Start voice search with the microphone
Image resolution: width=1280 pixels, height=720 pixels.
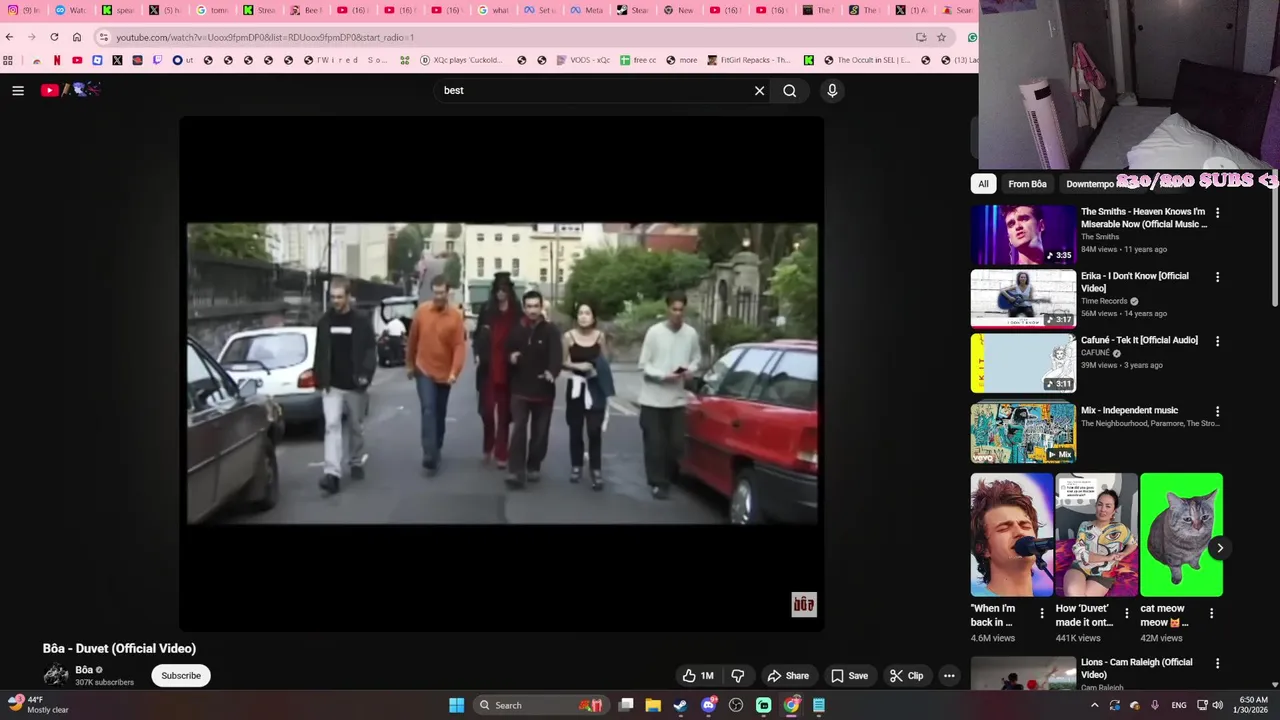832,90
